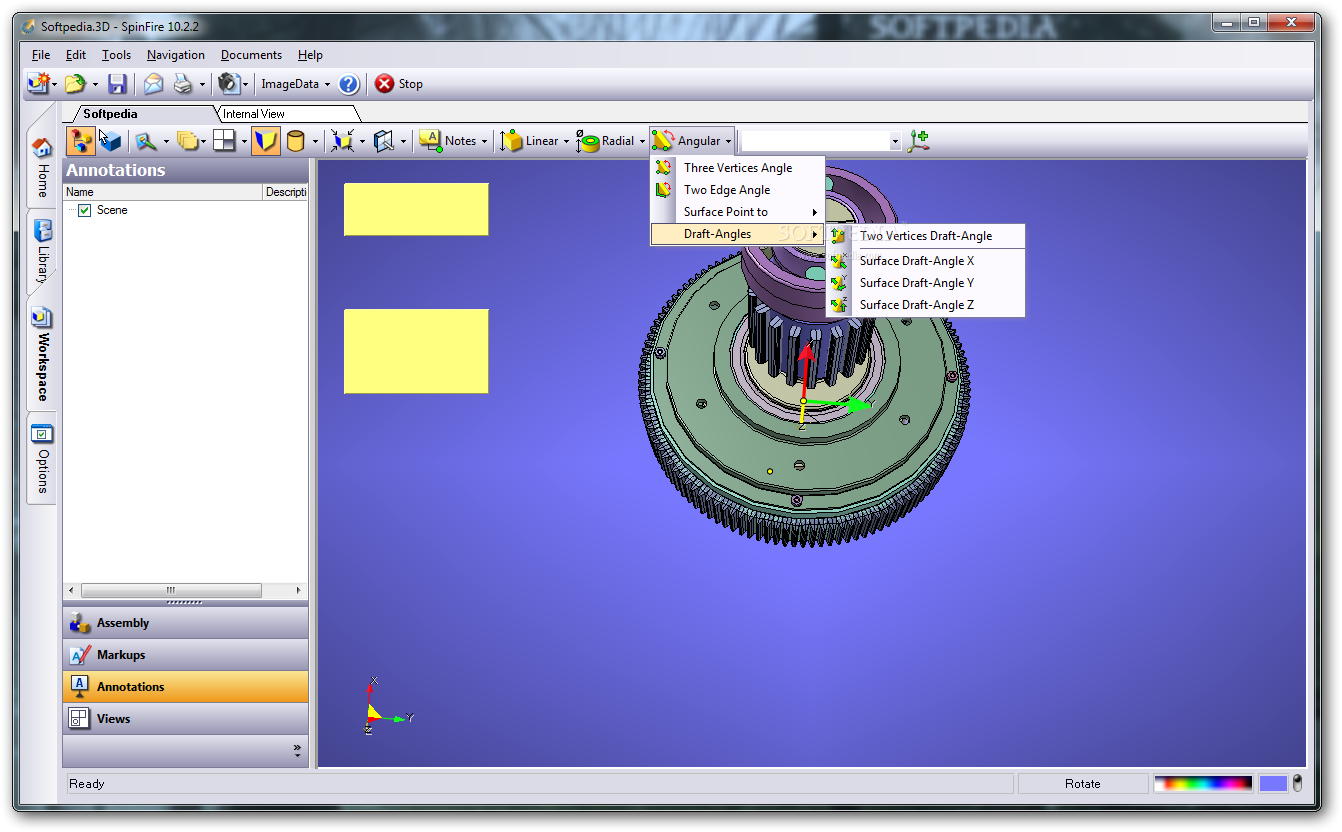The width and height of the screenshot is (1342, 832).
Task: Expand the Radial dropdown arrow
Action: [642, 142]
